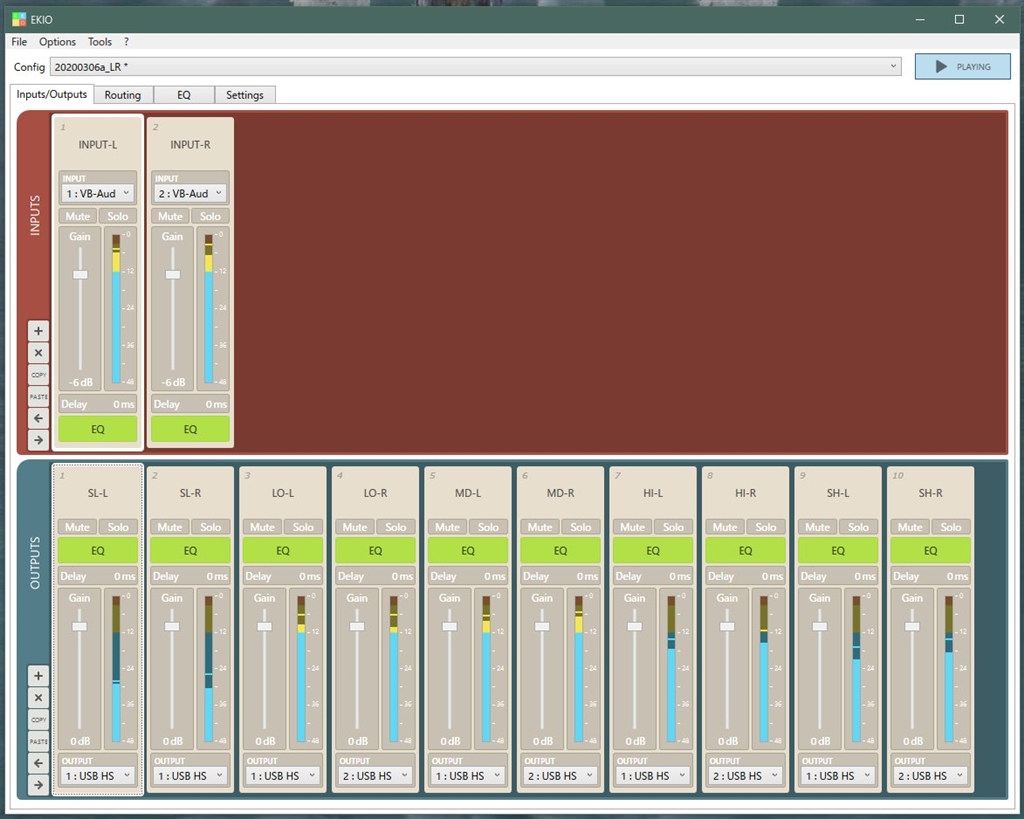
Task: Move the output channel right with the arrow icon
Action: click(x=38, y=785)
